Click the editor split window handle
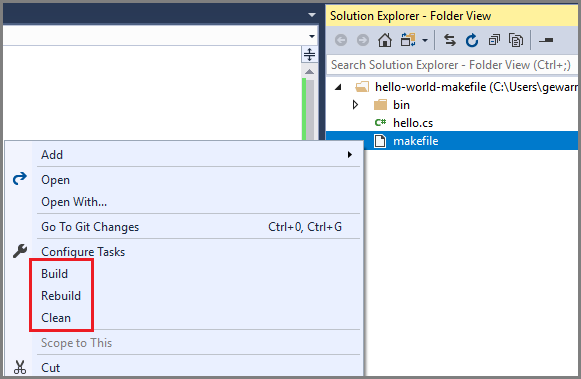The image size is (581, 379). click(309, 55)
